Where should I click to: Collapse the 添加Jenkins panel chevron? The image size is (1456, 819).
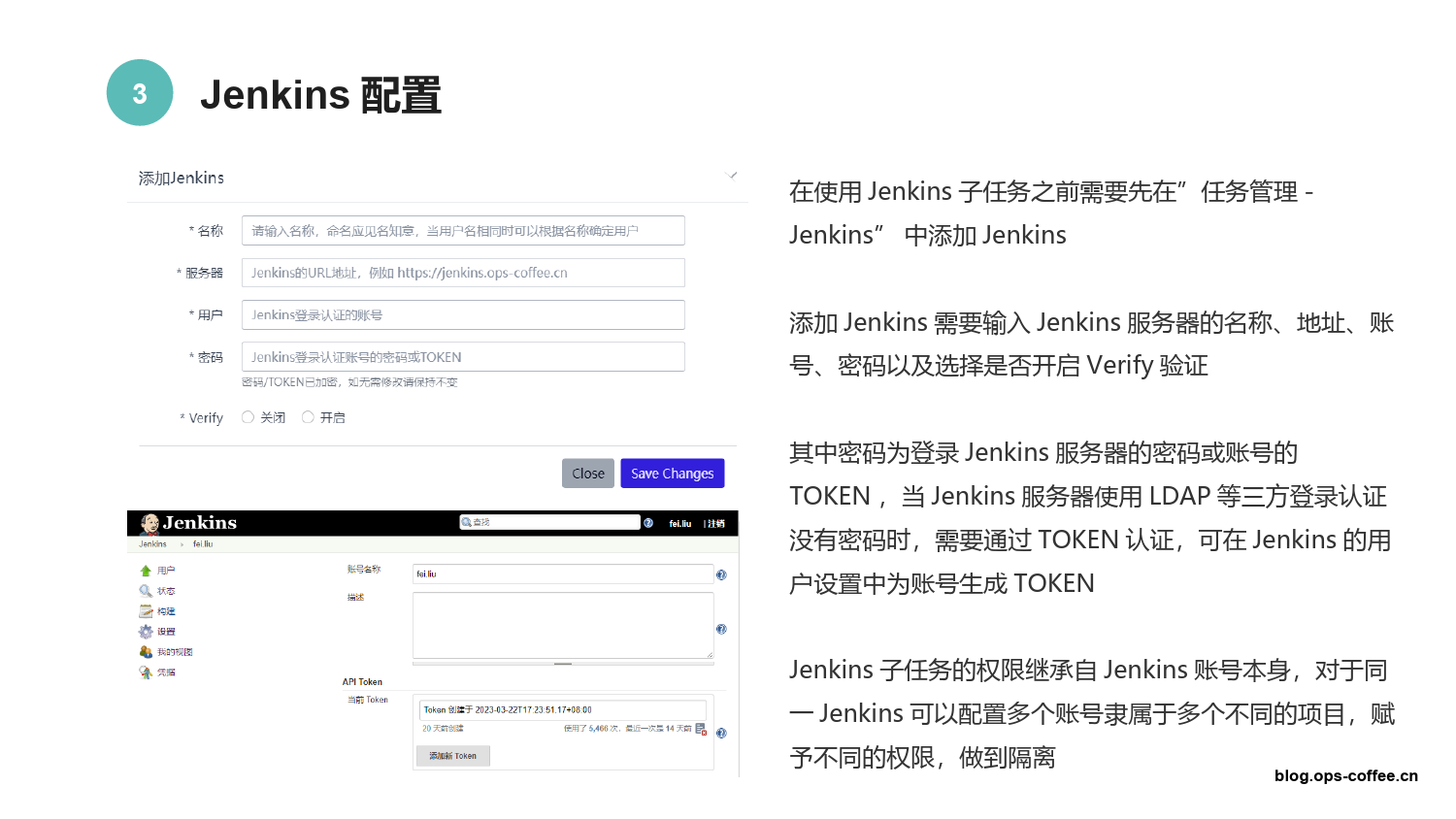pyautogui.click(x=731, y=176)
